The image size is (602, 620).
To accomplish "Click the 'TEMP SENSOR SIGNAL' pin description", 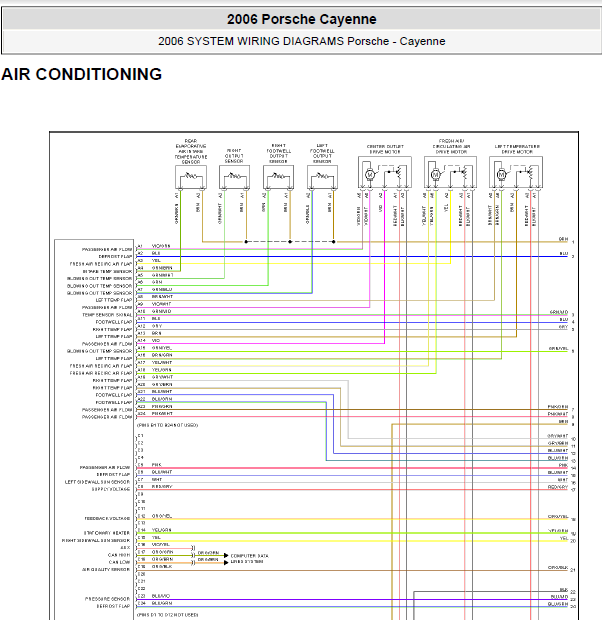I will tap(107, 315).
